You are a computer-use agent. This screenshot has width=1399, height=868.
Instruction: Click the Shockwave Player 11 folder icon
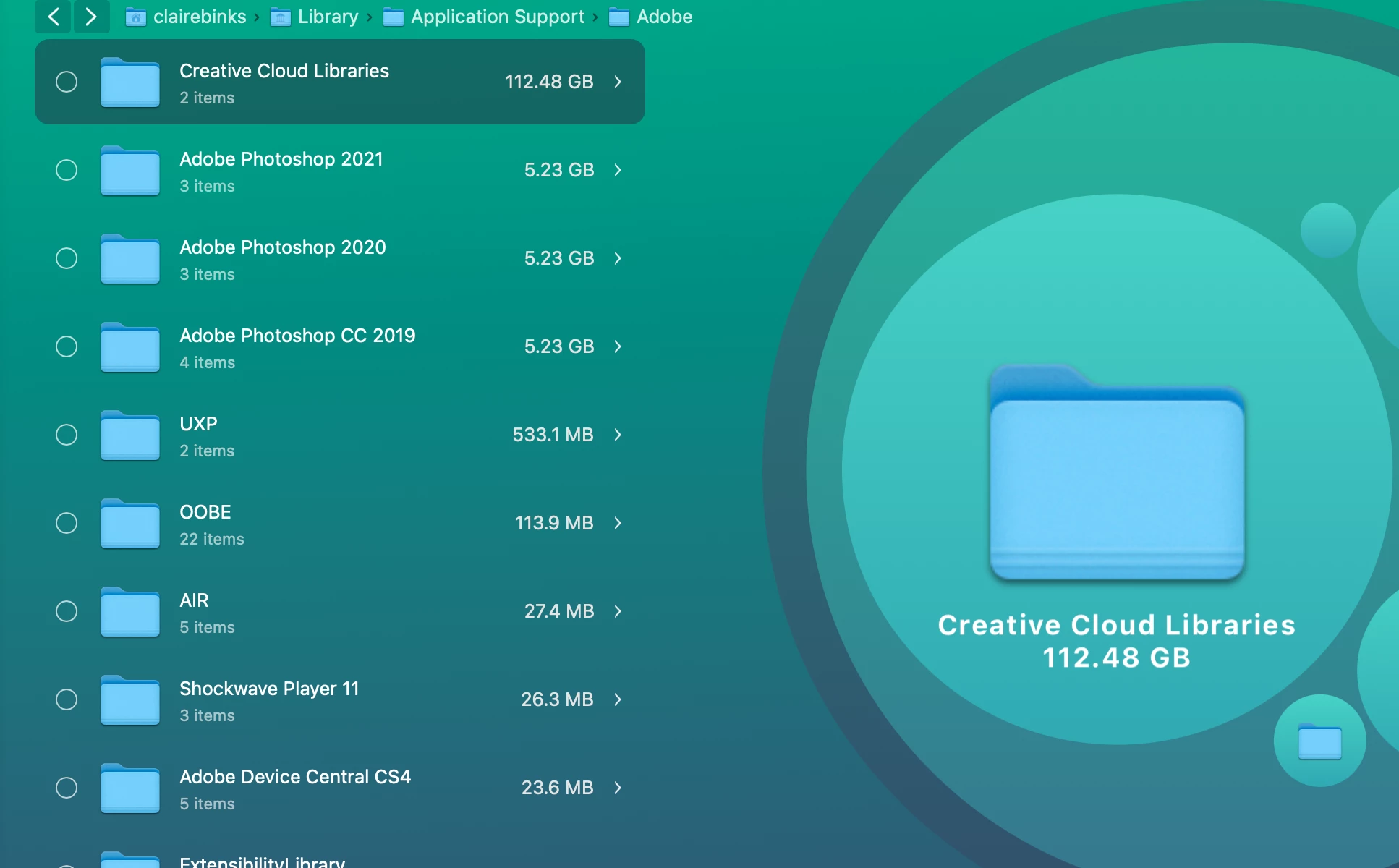[x=130, y=700]
